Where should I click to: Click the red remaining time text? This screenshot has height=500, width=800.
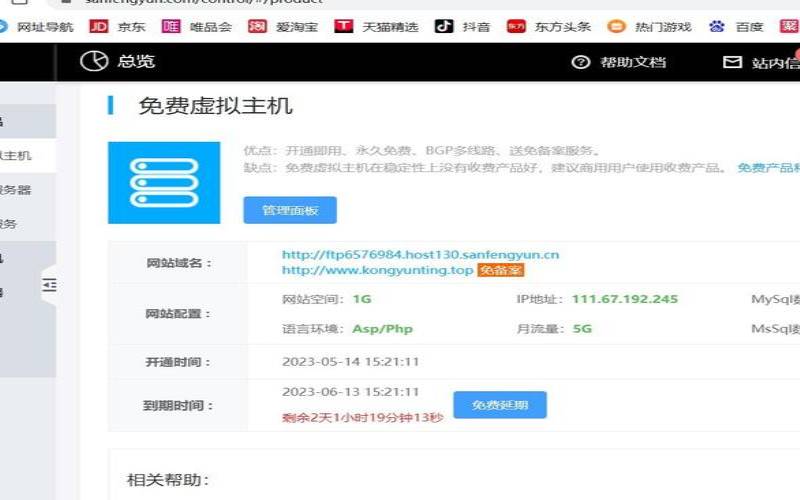[x=363, y=417]
